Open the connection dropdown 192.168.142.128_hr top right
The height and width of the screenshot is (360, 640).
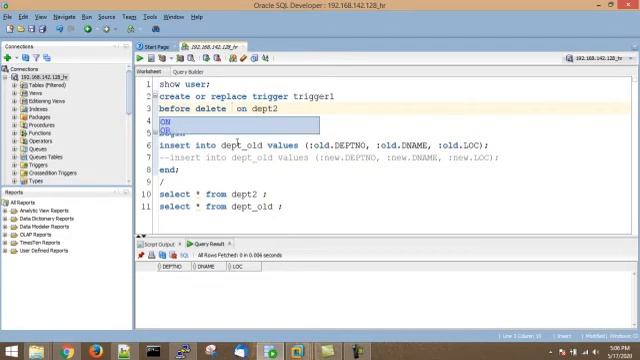[599, 58]
